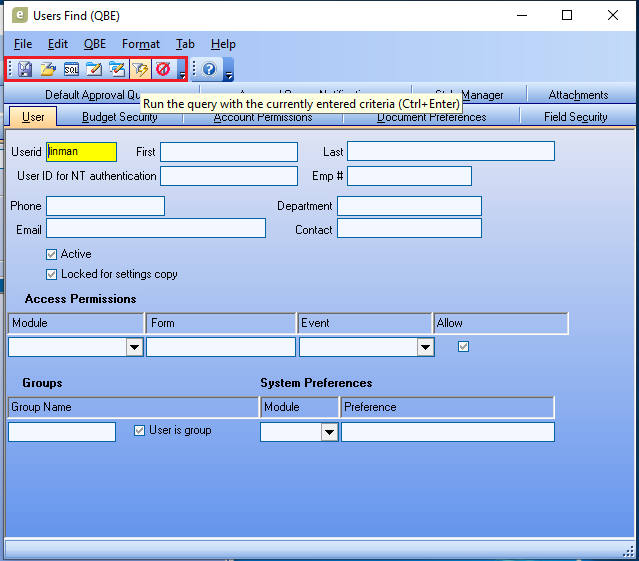Uncheck Locked for settings copy
The image size is (639, 561).
(x=52, y=274)
